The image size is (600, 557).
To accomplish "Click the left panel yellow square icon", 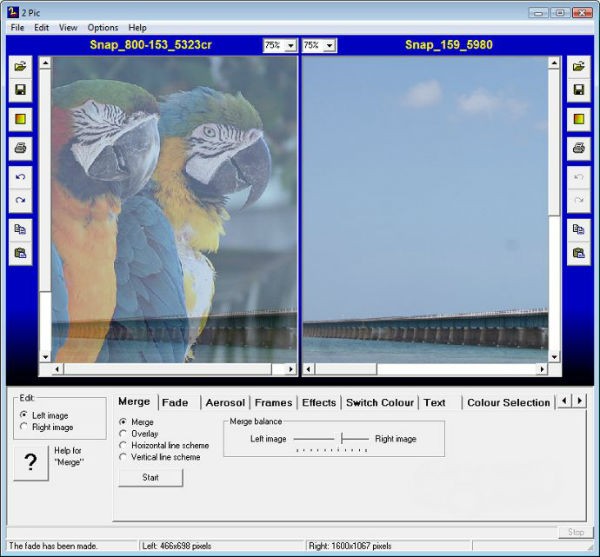I will 21,120.
